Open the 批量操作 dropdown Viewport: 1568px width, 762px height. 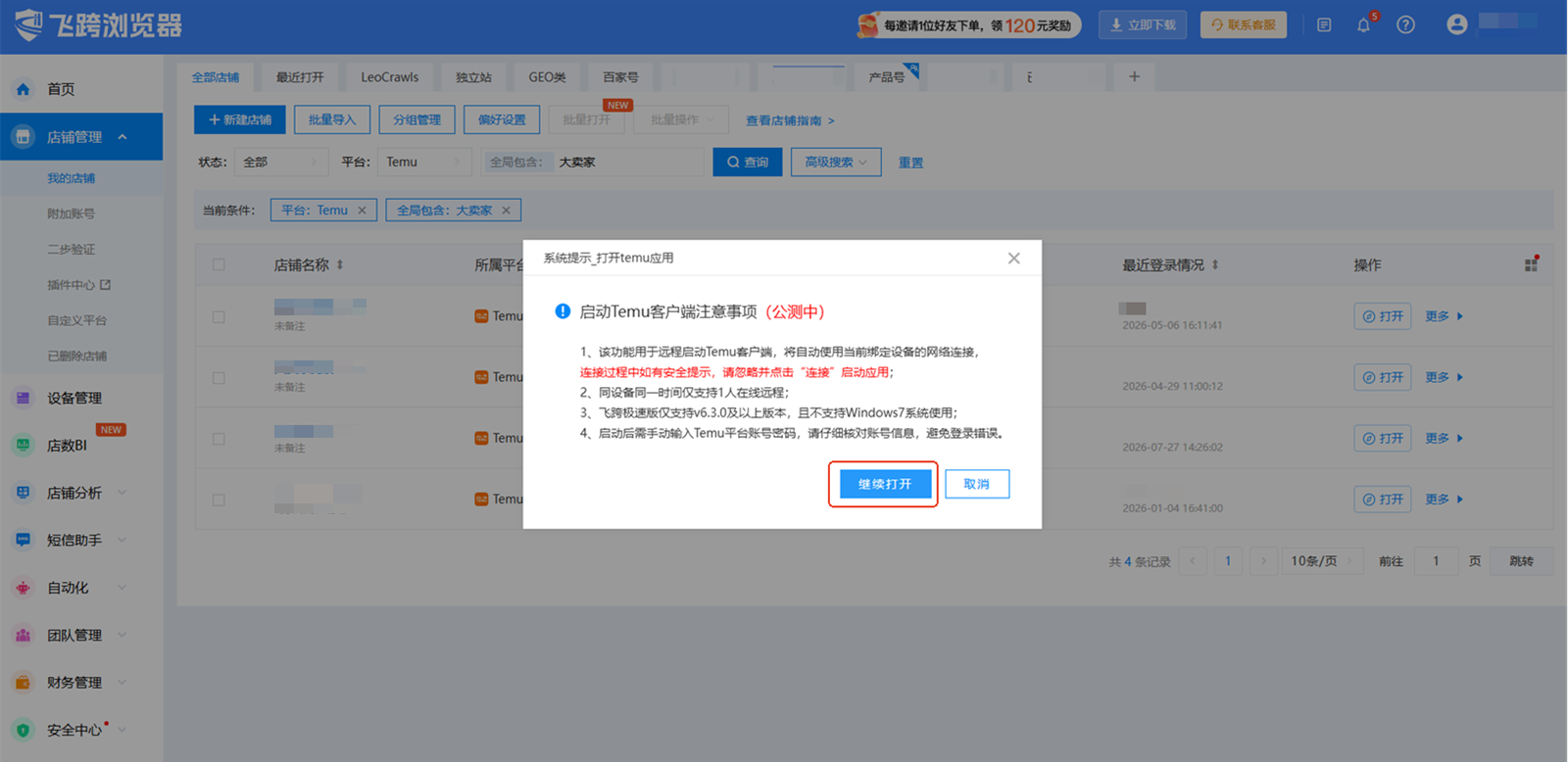(x=681, y=119)
